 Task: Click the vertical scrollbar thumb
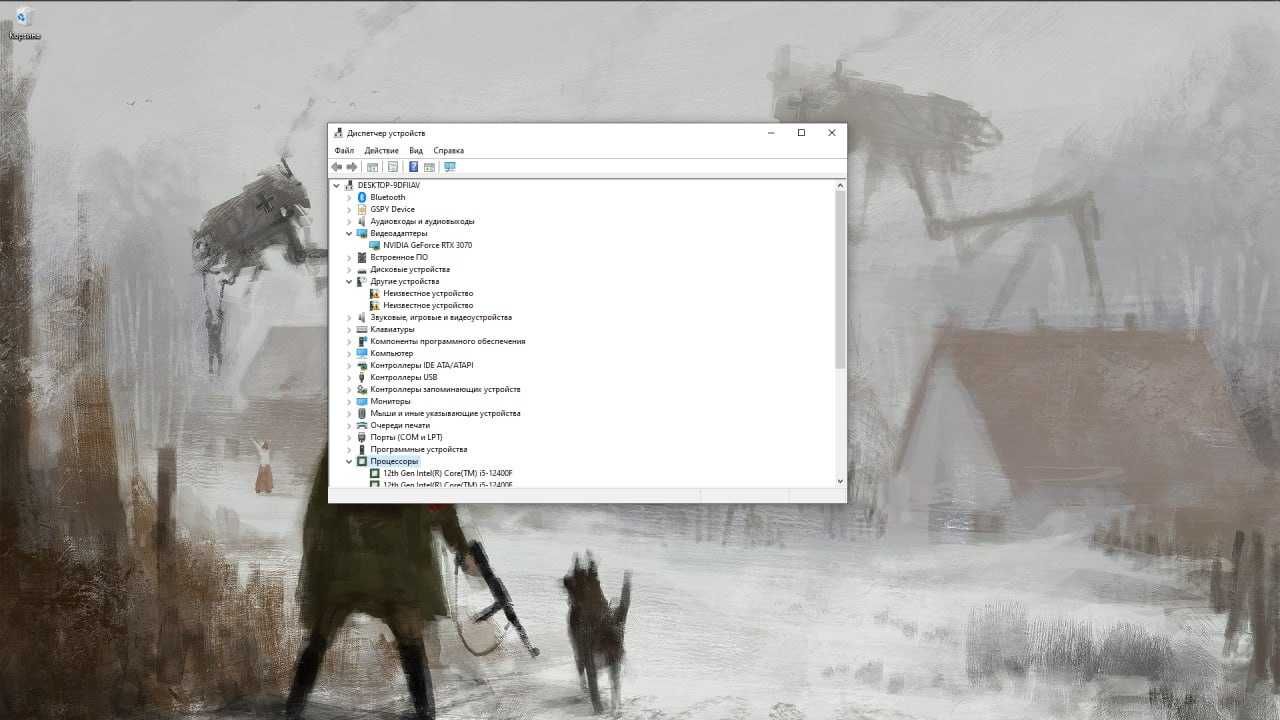(x=840, y=279)
